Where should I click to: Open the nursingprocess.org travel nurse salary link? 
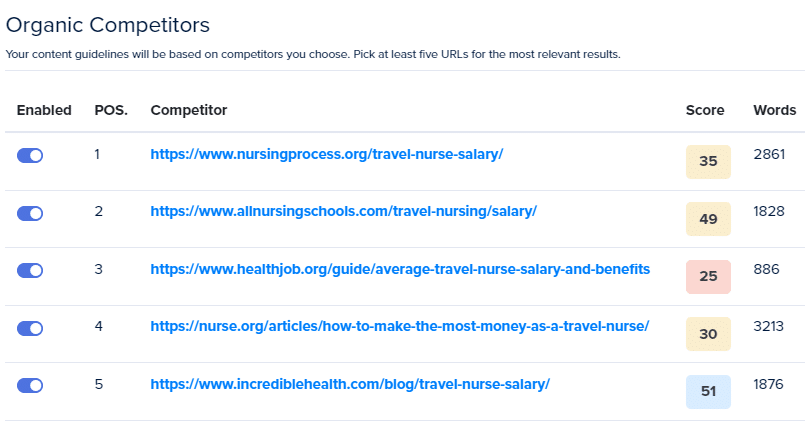pos(326,154)
